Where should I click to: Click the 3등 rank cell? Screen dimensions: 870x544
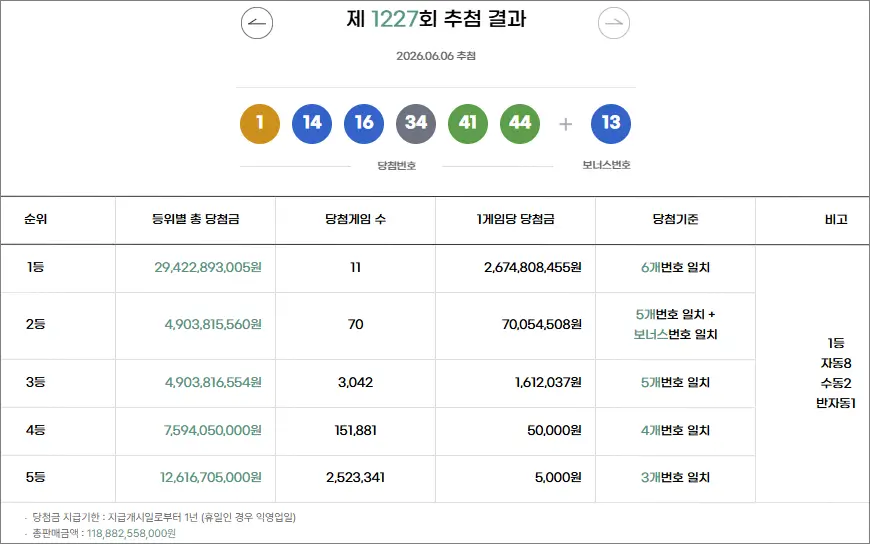(x=36, y=382)
